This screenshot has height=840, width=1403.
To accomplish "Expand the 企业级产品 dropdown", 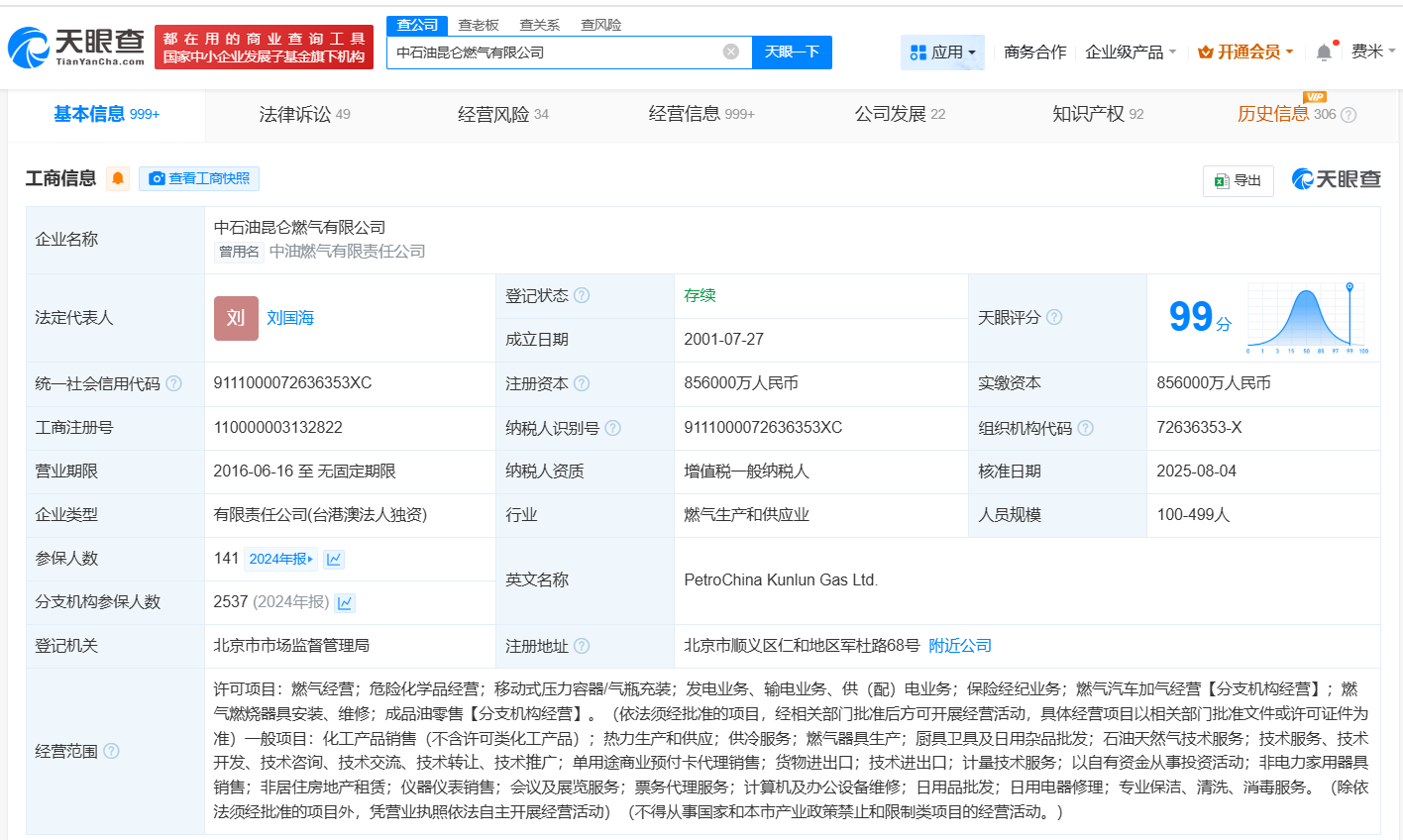I will pyautogui.click(x=1130, y=52).
